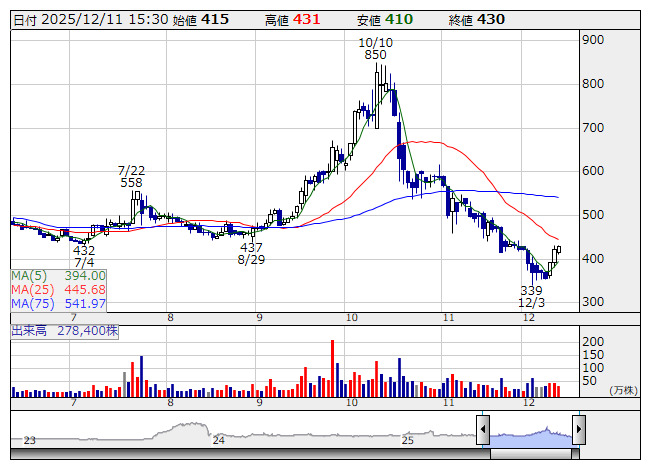Click the 700 price axis label

(x=593, y=128)
